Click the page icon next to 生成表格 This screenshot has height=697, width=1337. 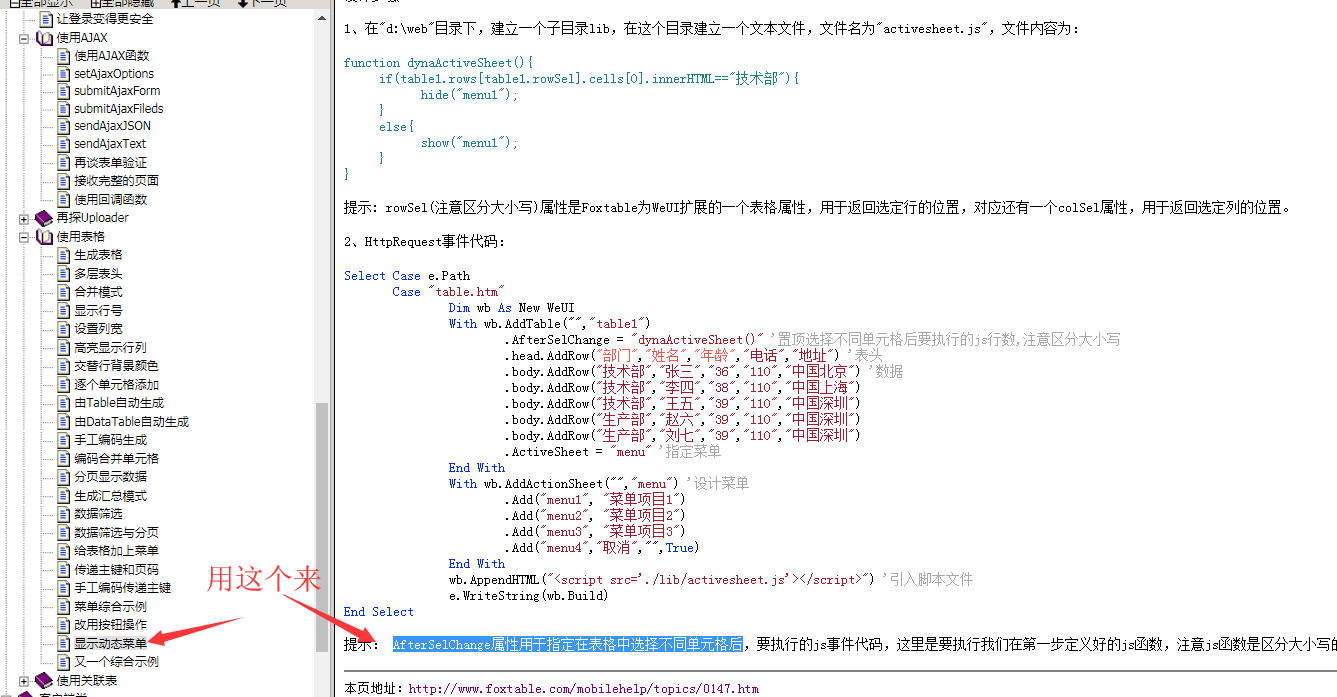pos(64,255)
